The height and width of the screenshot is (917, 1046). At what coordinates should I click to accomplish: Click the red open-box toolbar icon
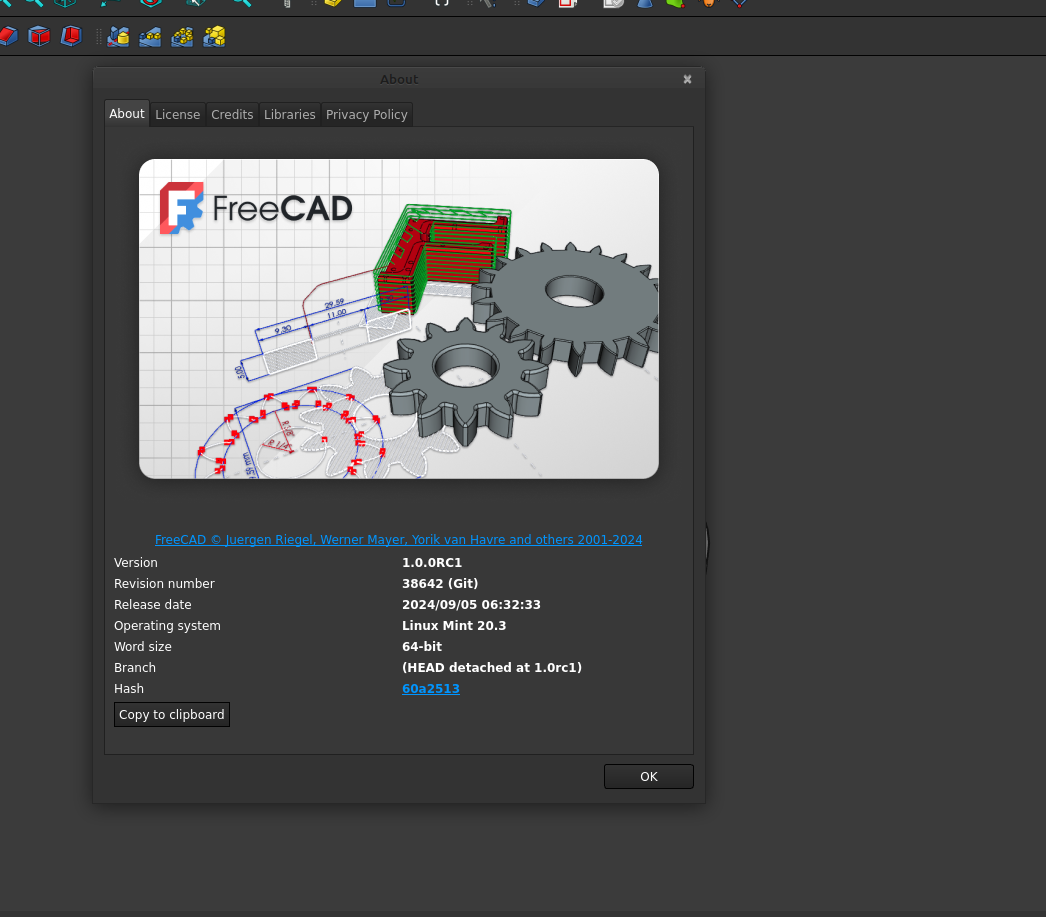[71, 36]
